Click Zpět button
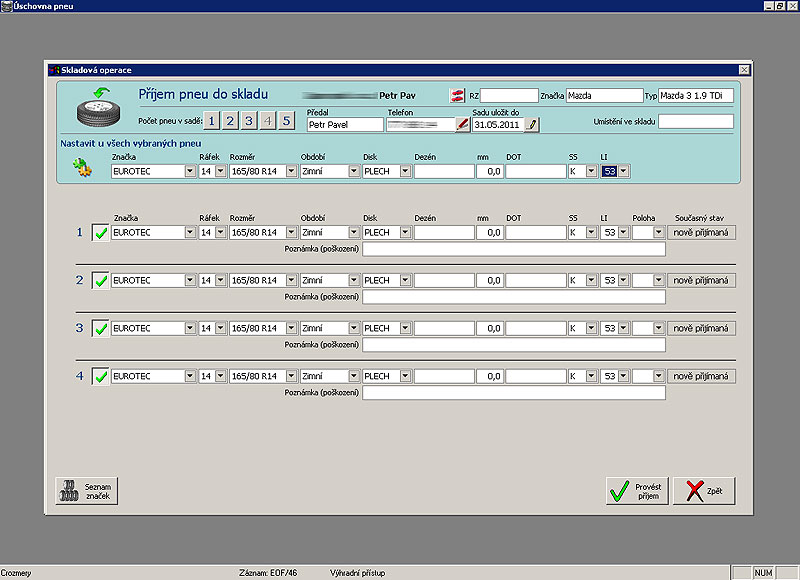The height and width of the screenshot is (580, 800). pyautogui.click(x=704, y=491)
